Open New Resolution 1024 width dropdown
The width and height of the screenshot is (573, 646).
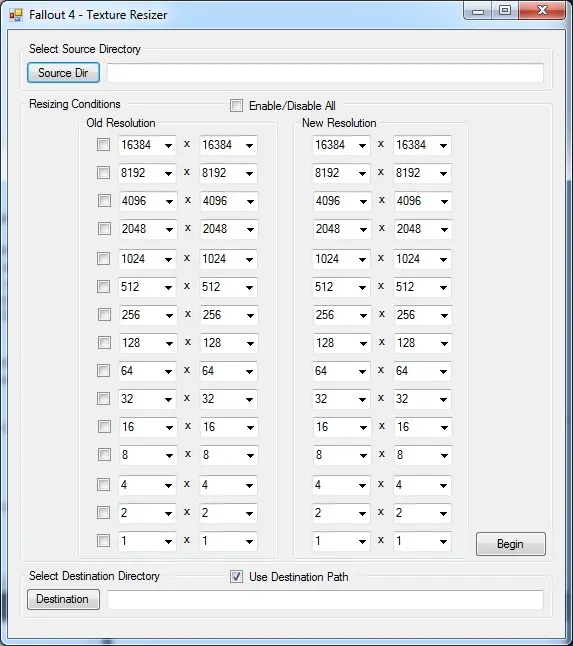coord(341,260)
